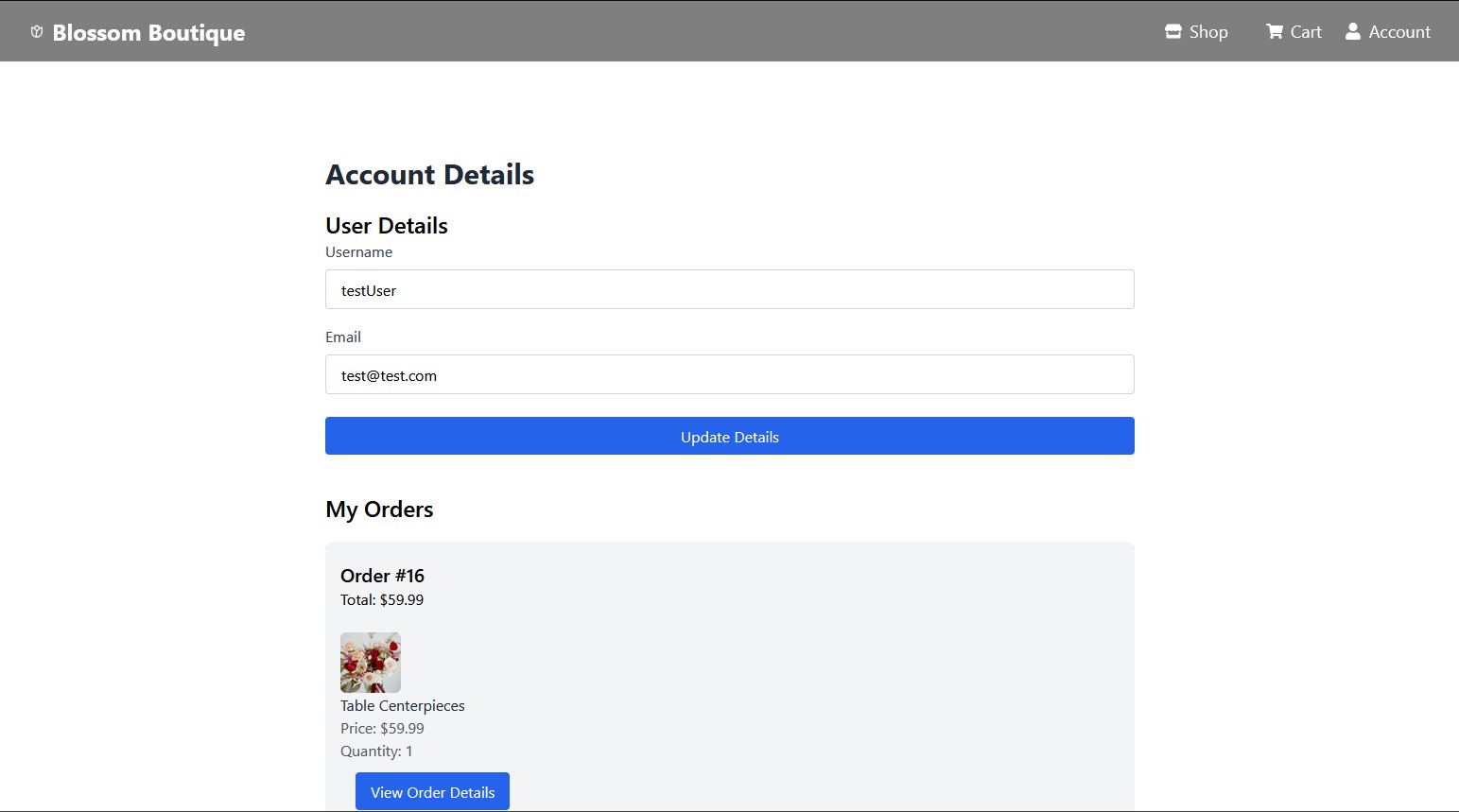Click the Username field label
Screen dimensions: 1459x812
tap(358, 252)
